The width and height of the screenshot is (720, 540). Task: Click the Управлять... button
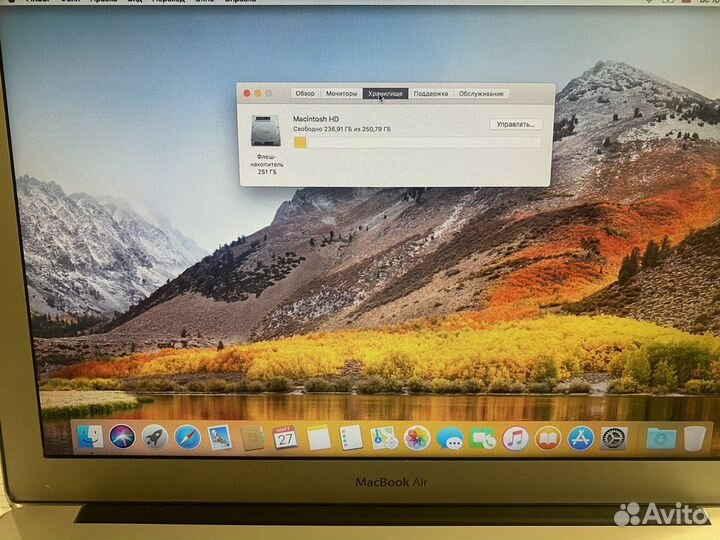coord(515,124)
